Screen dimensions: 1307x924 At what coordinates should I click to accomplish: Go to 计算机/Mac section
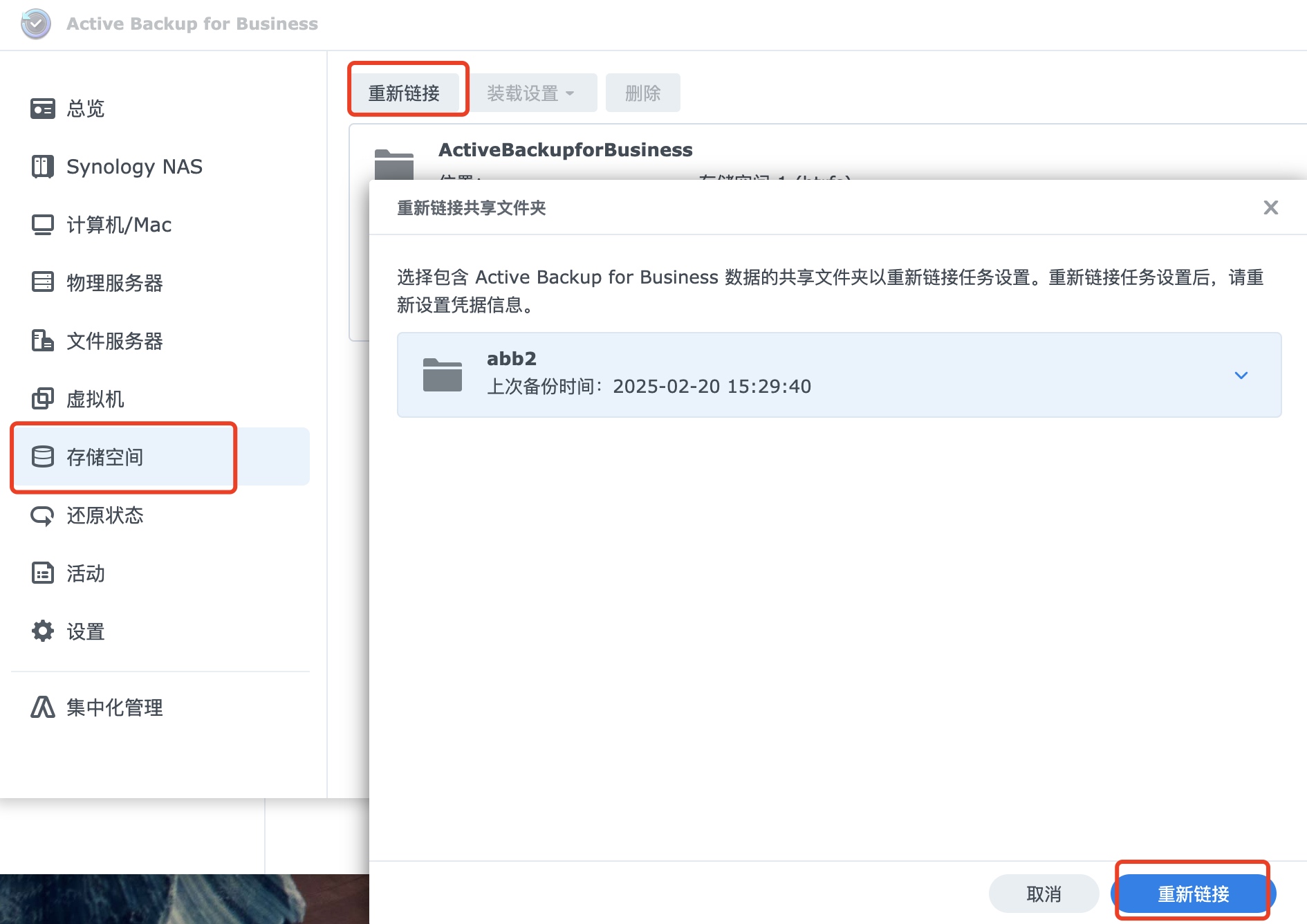click(160, 225)
